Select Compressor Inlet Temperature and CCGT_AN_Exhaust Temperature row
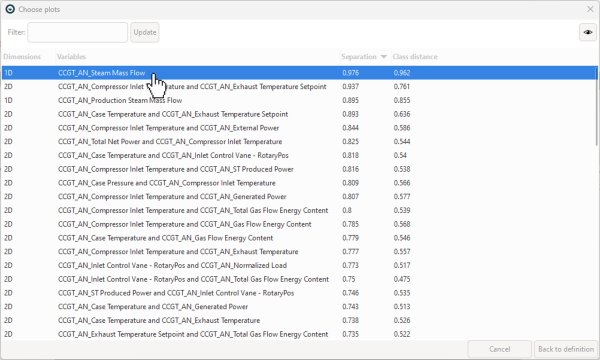The height and width of the screenshot is (360, 600). click(x=299, y=252)
